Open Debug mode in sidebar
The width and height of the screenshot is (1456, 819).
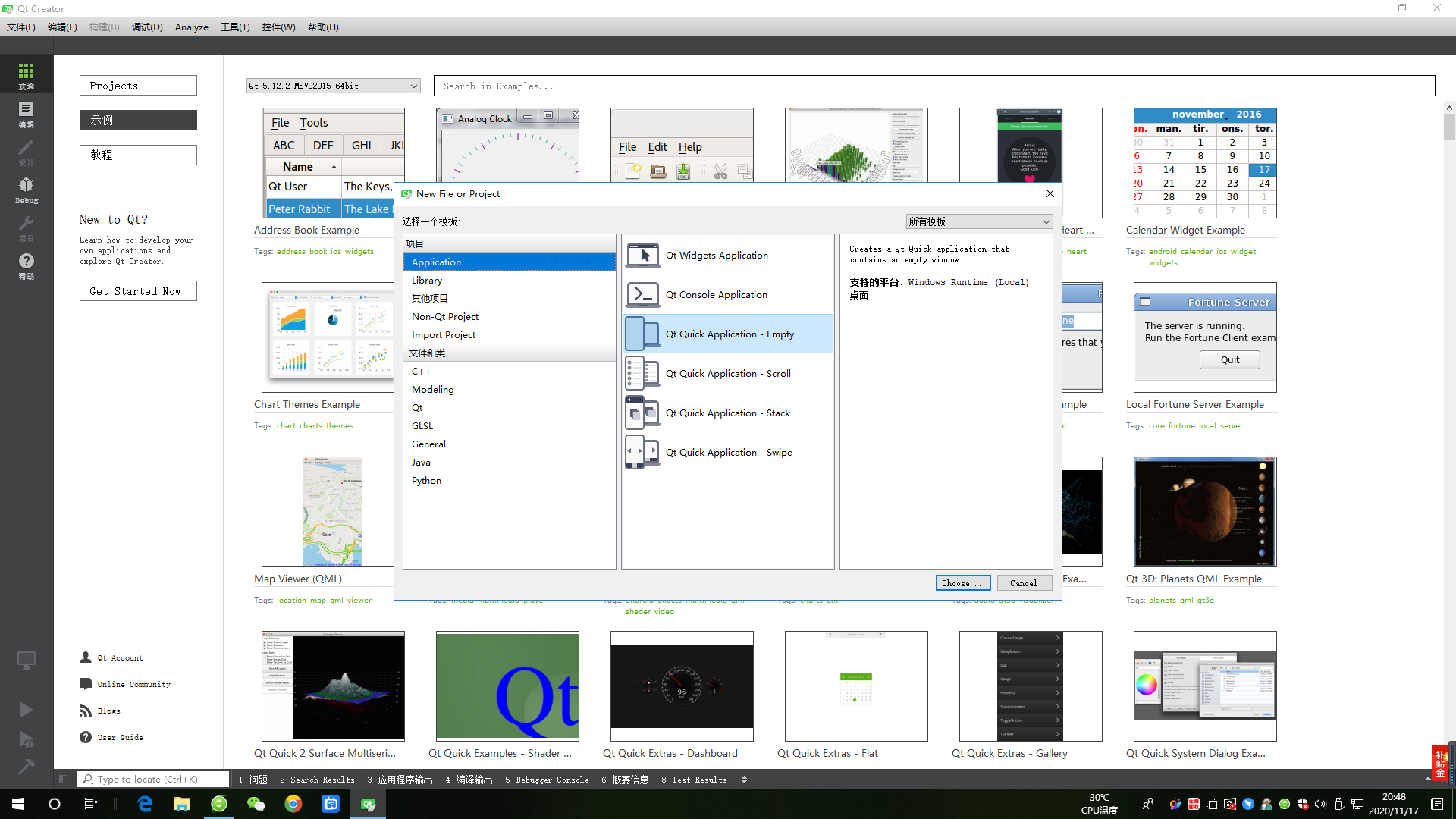(x=26, y=189)
